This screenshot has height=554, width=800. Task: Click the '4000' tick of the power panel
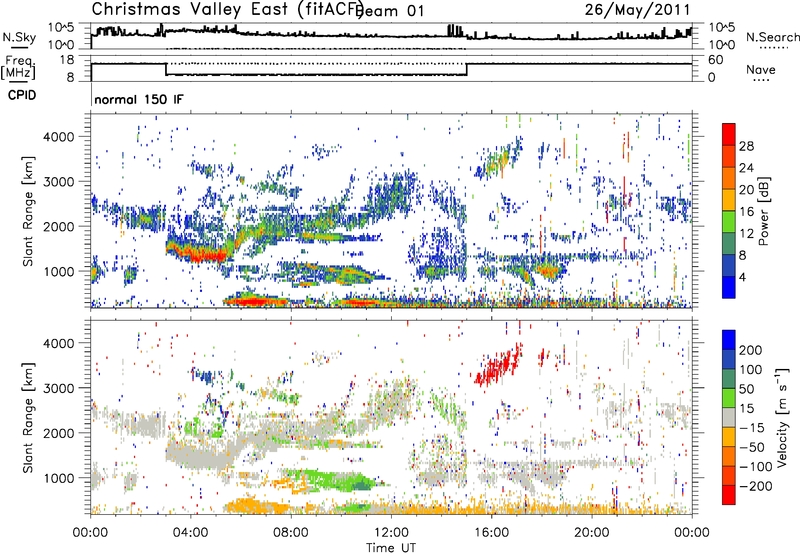(58, 137)
